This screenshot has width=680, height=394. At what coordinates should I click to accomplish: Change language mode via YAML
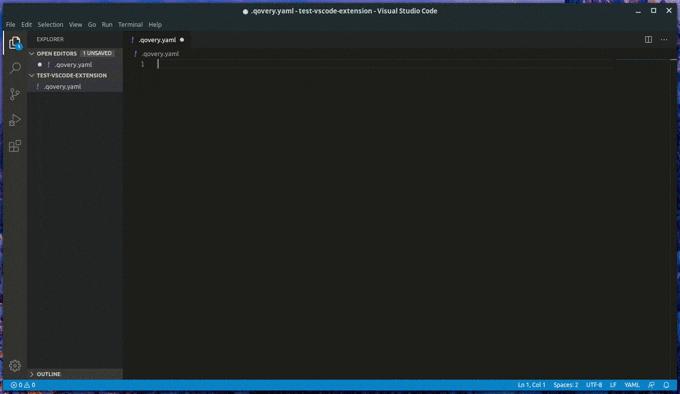pyautogui.click(x=632, y=385)
